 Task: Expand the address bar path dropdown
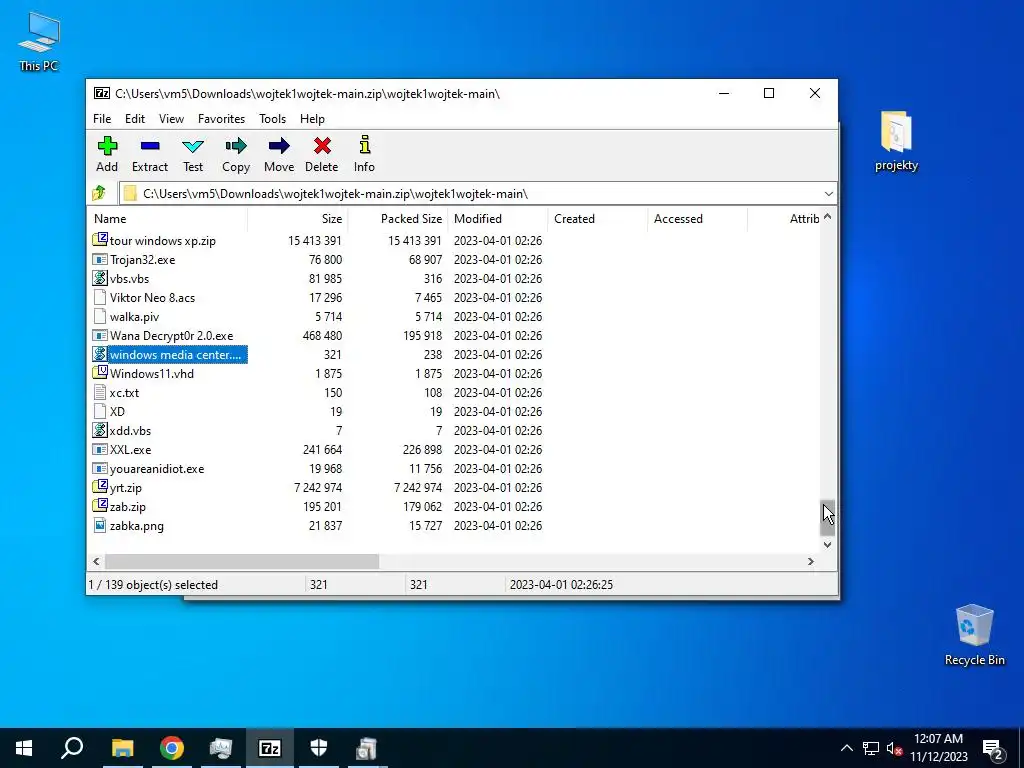click(x=828, y=193)
